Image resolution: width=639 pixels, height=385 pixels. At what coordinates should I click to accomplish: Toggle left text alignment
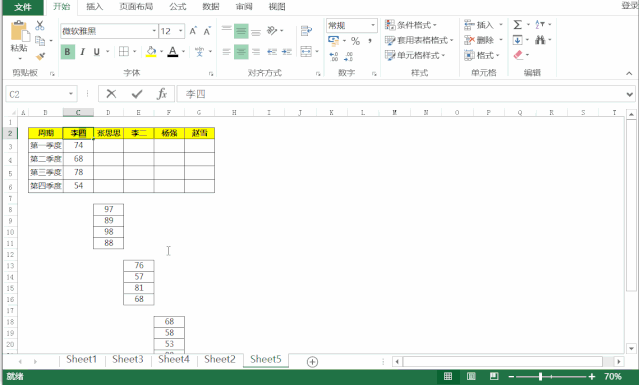pyautogui.click(x=227, y=52)
